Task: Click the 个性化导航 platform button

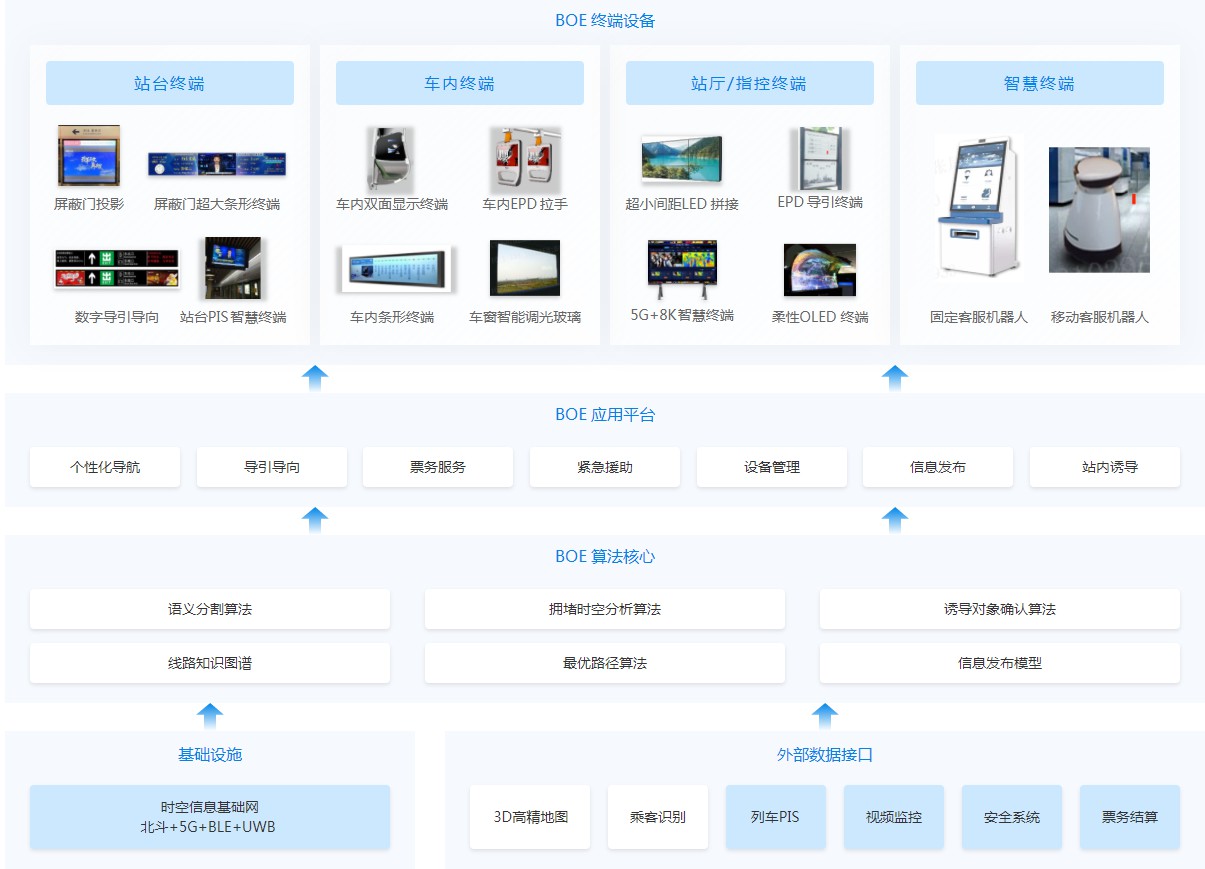Action: [105, 467]
